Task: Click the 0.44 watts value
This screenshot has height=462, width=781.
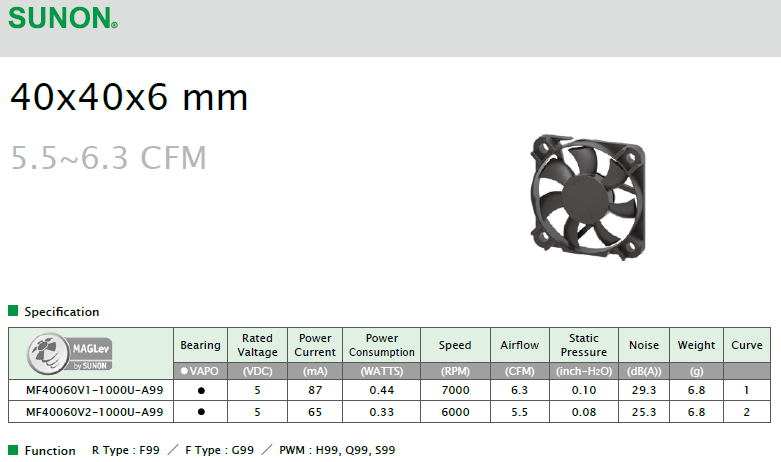Action: coord(382,390)
